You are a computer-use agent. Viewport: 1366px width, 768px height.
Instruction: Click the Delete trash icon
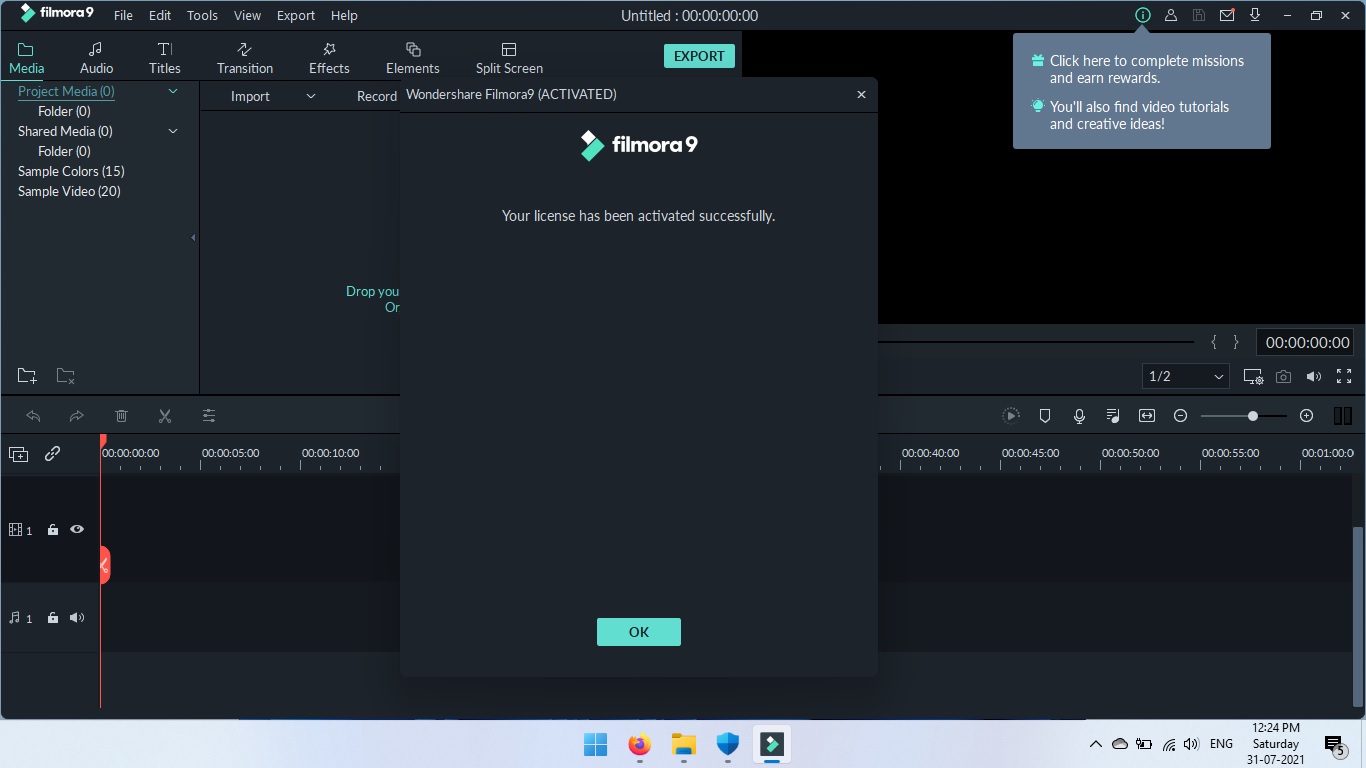click(121, 416)
